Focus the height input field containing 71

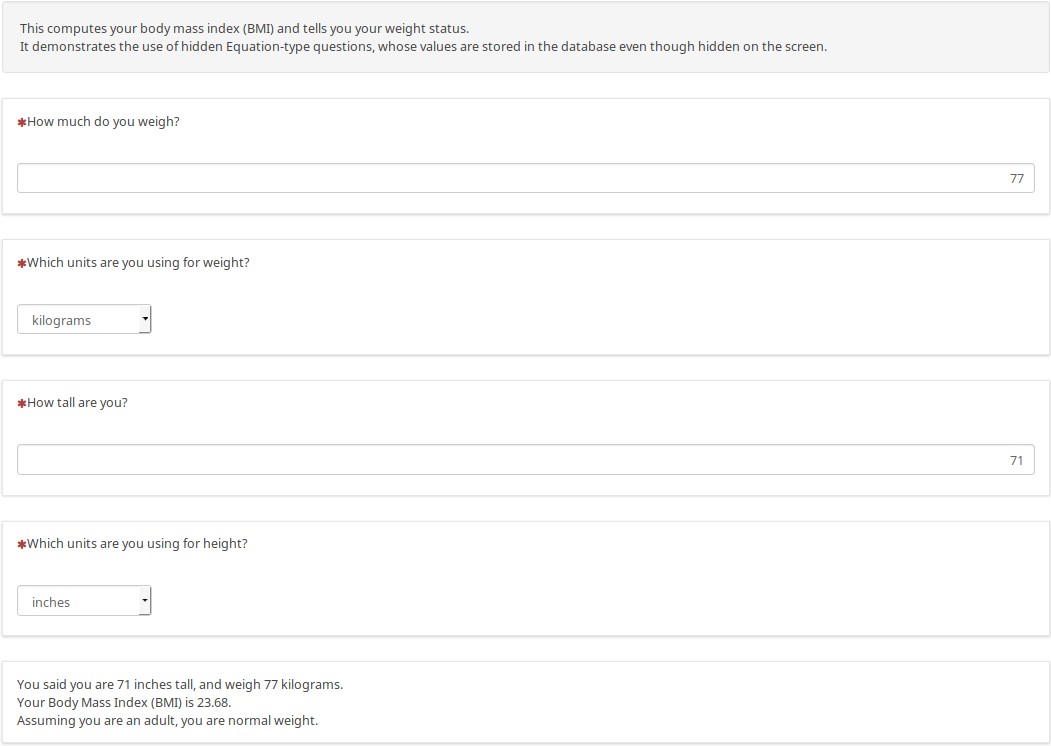[x=525, y=460]
